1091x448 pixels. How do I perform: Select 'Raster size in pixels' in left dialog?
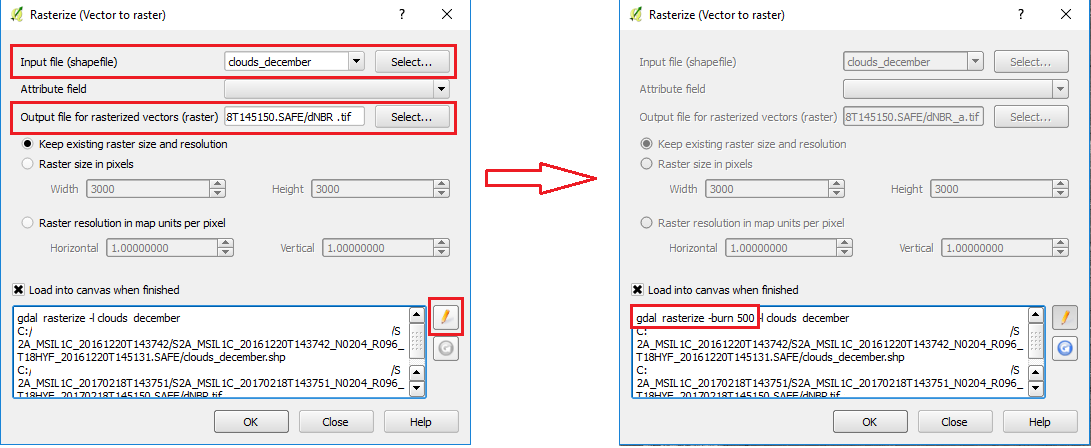pyautogui.click(x=28, y=164)
